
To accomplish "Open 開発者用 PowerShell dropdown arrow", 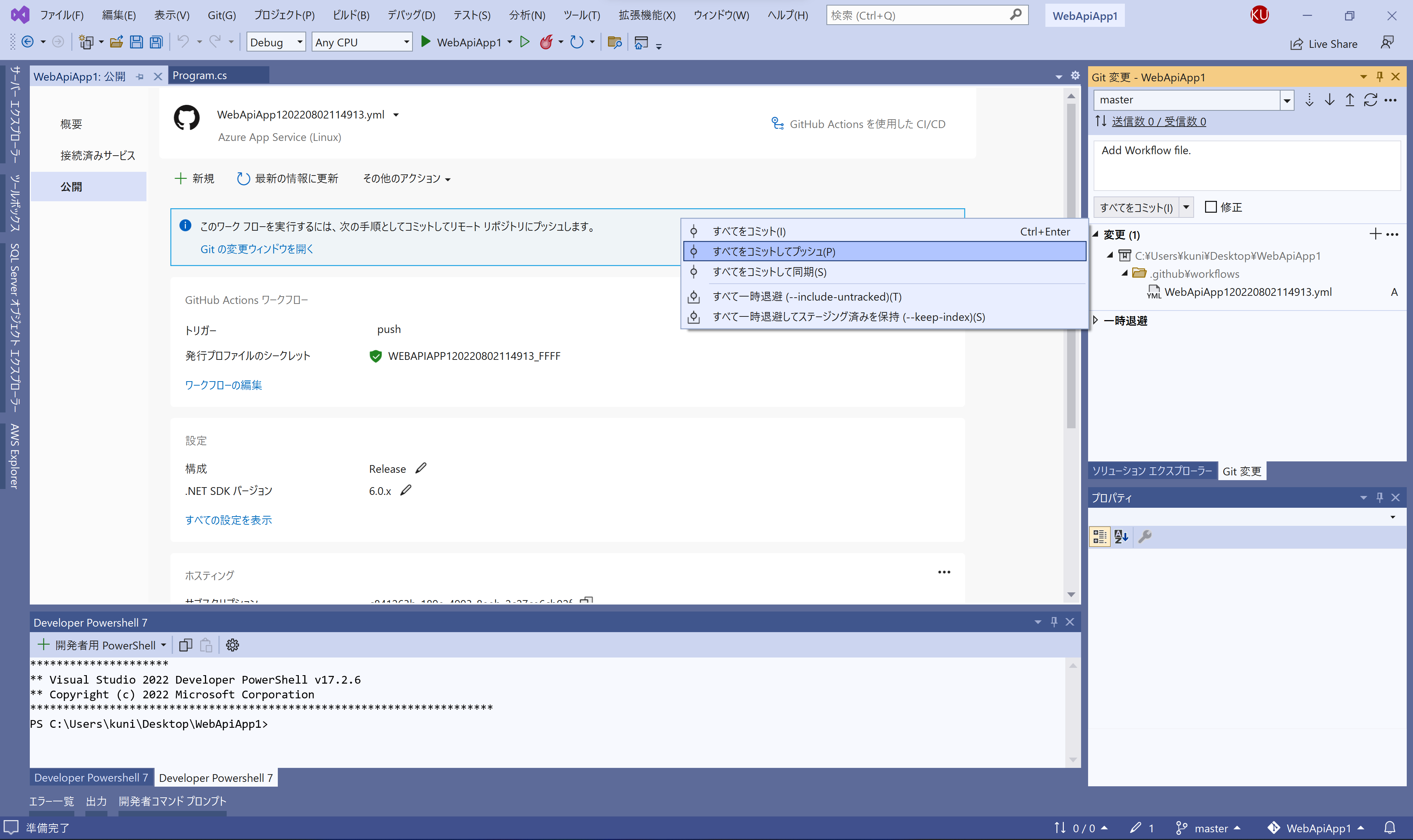I will (x=164, y=645).
